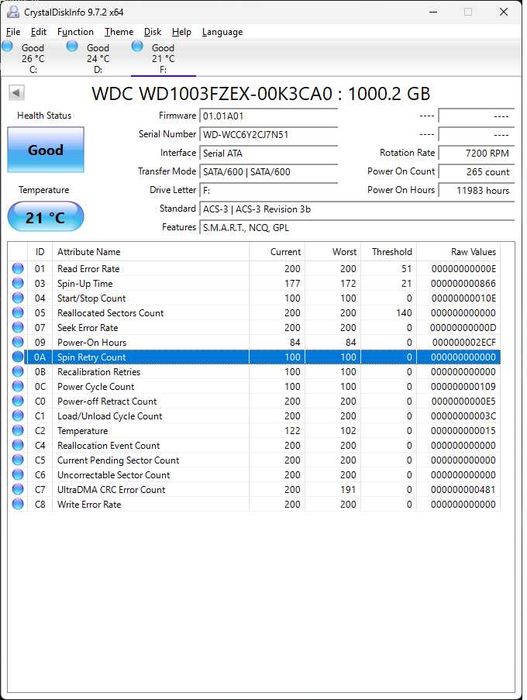
Task: Click the Serial Number value field
Action: pos(268,134)
